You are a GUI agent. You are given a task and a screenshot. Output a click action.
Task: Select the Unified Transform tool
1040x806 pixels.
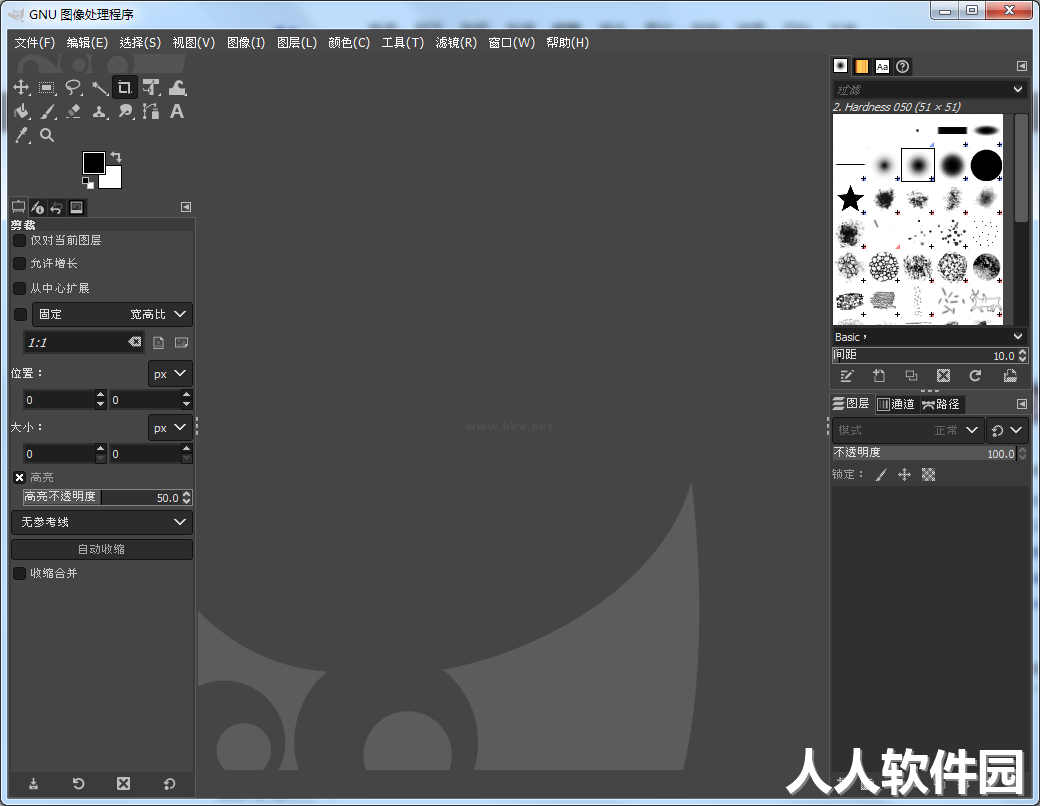pos(151,87)
